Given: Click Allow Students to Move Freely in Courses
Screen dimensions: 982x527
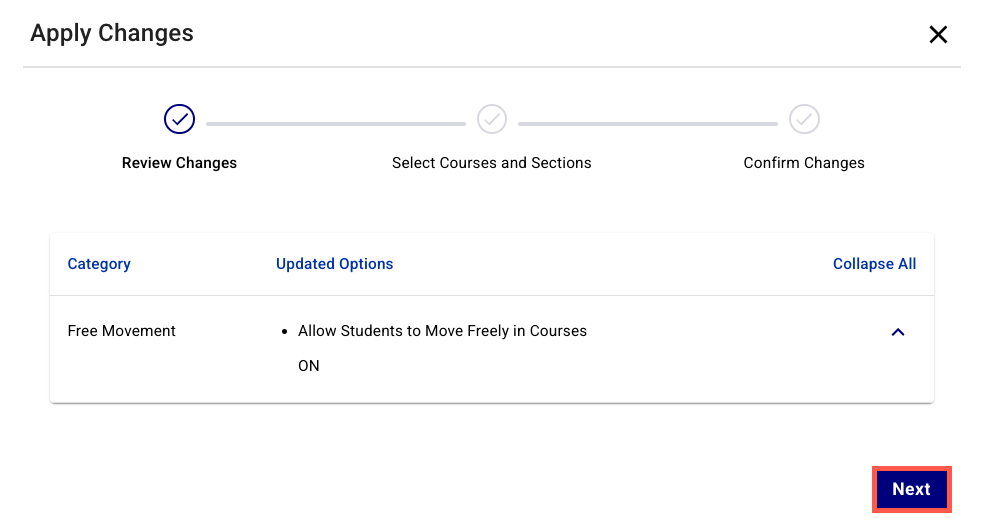Looking at the screenshot, I should coord(442,331).
